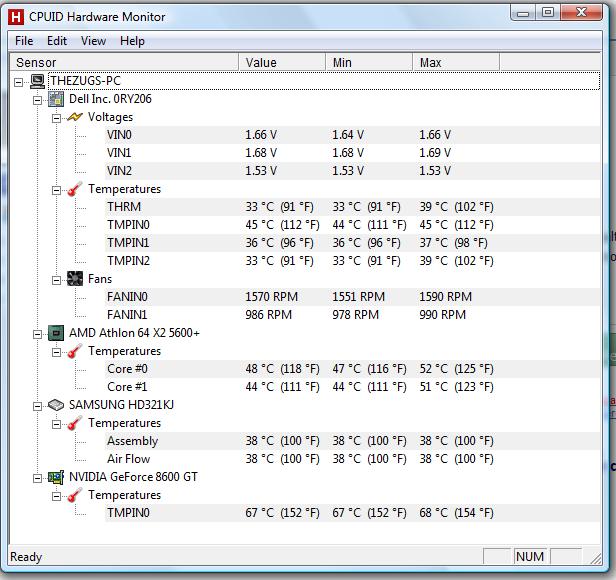Click the Value column header
This screenshot has height=580, width=616.
coord(282,62)
